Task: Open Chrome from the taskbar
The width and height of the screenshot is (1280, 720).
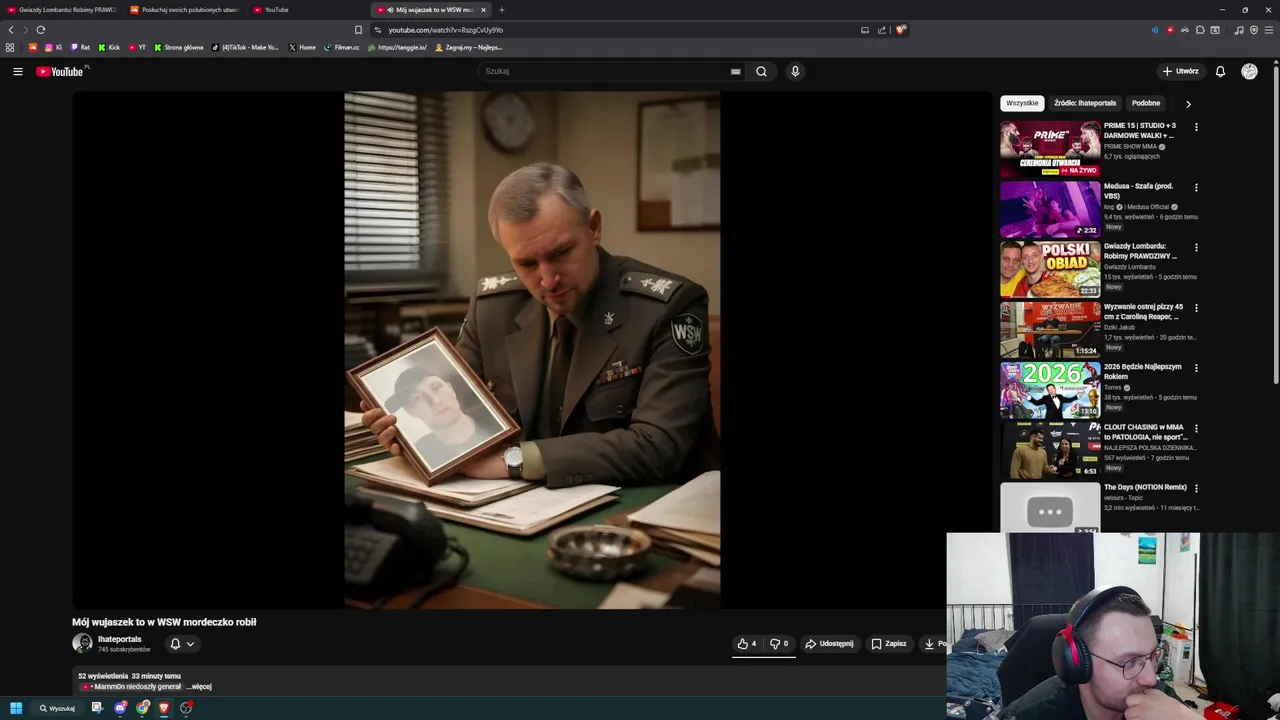Action: pyautogui.click(x=142, y=708)
